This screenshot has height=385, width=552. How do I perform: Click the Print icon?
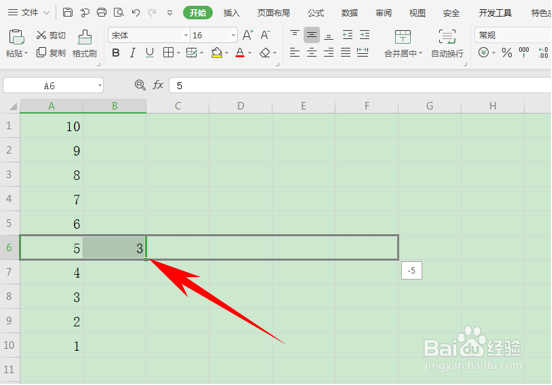point(101,13)
